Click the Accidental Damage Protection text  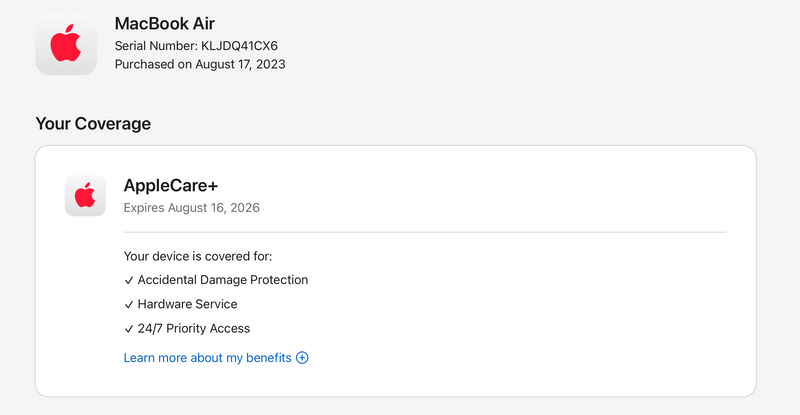point(223,280)
